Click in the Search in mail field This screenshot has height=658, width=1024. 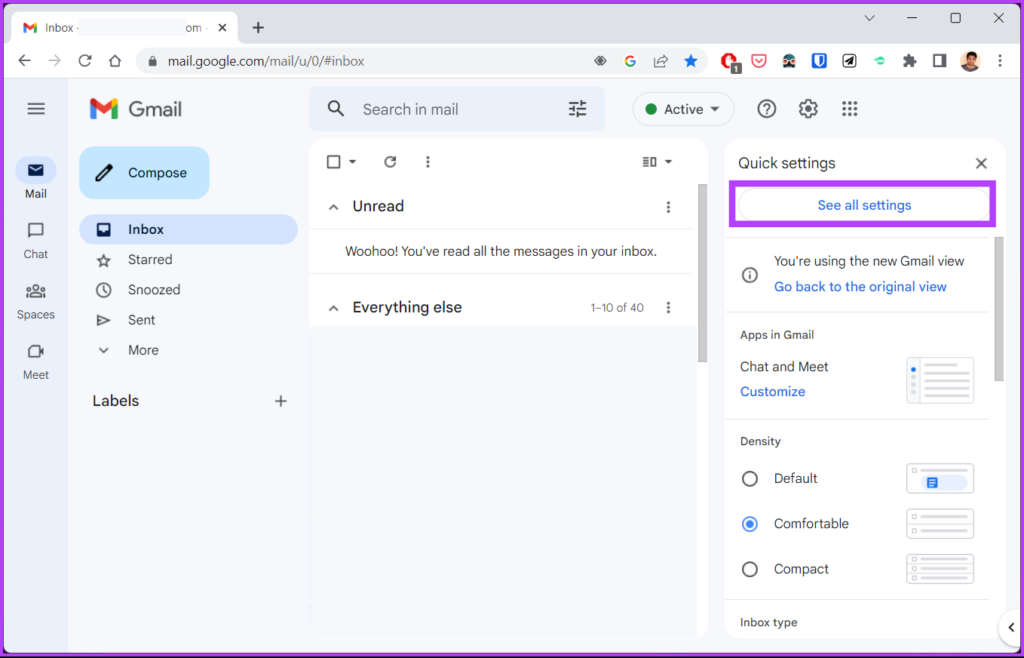(457, 109)
